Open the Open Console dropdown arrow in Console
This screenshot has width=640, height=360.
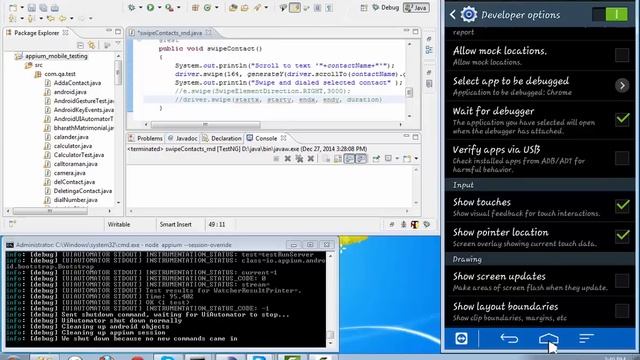click(416, 158)
